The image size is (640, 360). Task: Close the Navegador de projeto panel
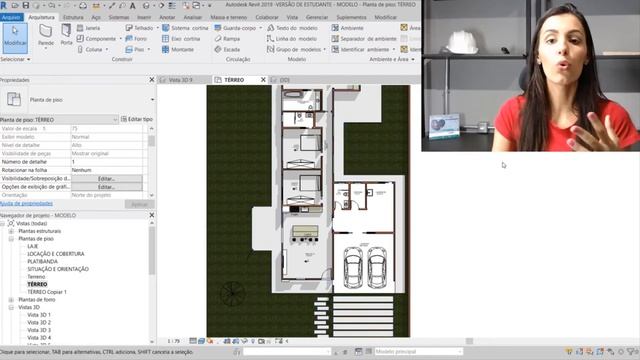(x=152, y=215)
